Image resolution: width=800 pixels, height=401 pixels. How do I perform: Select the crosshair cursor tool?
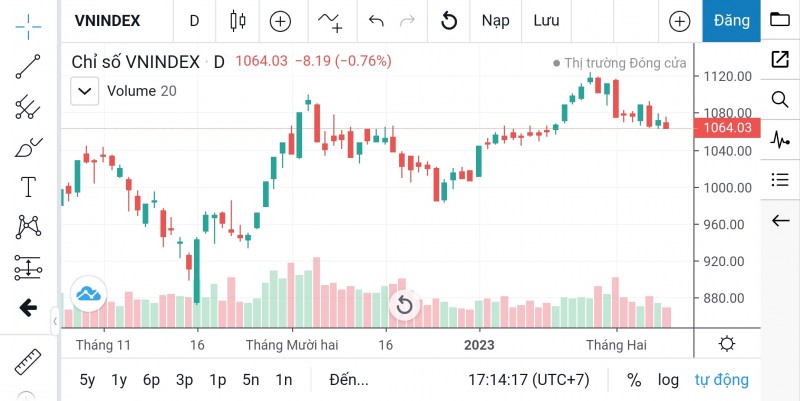pyautogui.click(x=29, y=21)
